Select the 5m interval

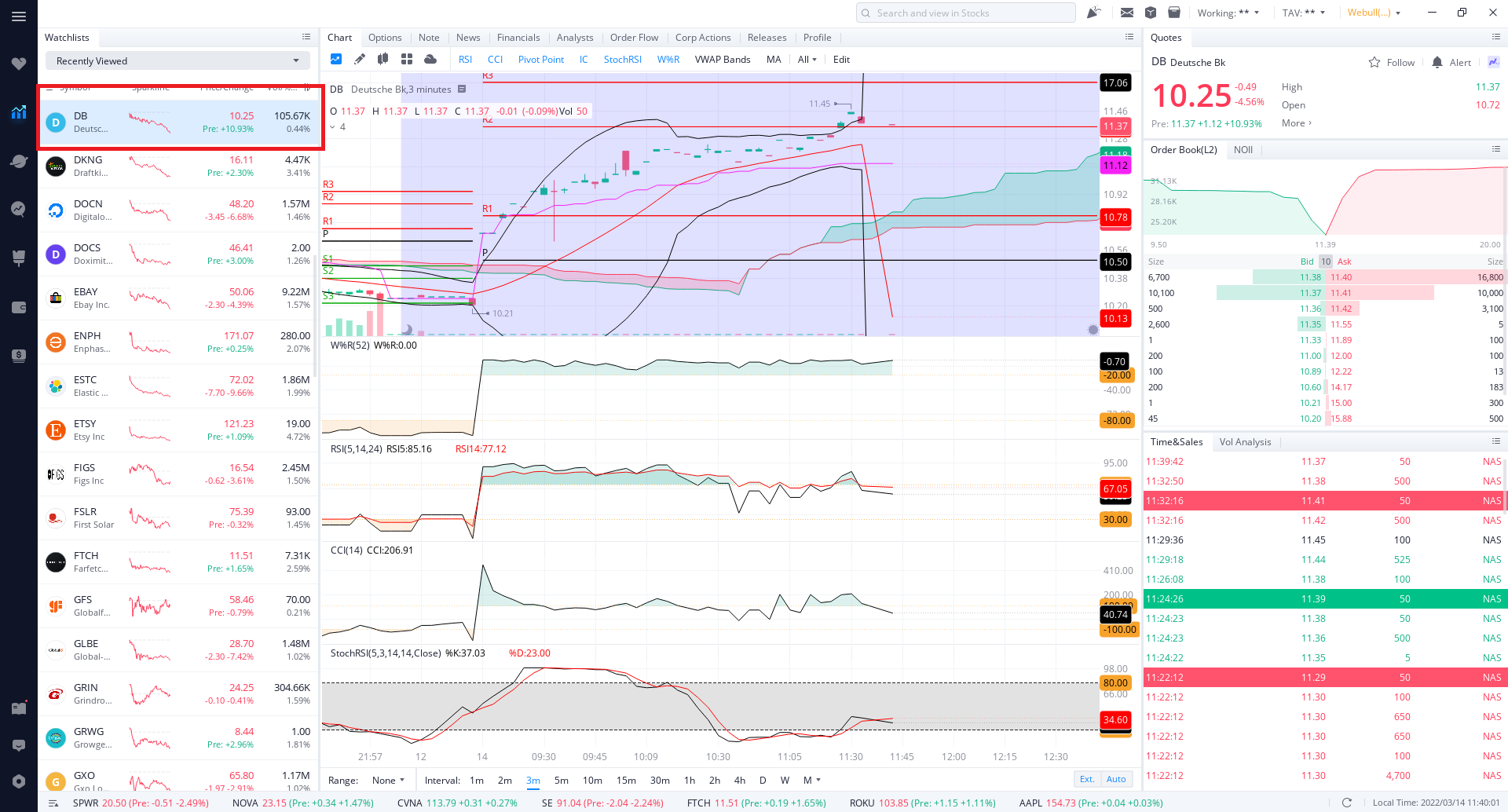pos(561,780)
